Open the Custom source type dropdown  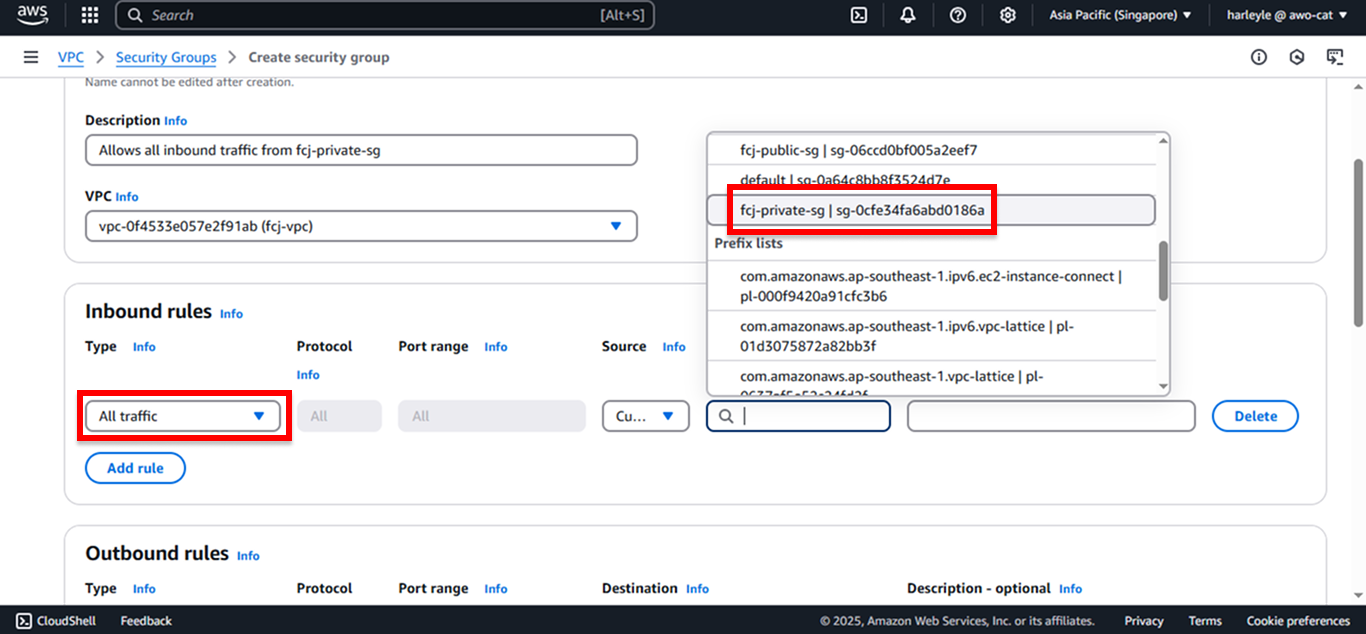click(x=646, y=416)
